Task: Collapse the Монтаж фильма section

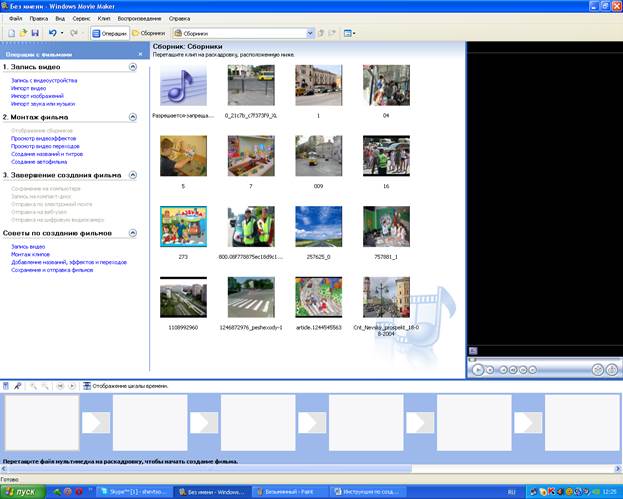Action: [x=133, y=117]
